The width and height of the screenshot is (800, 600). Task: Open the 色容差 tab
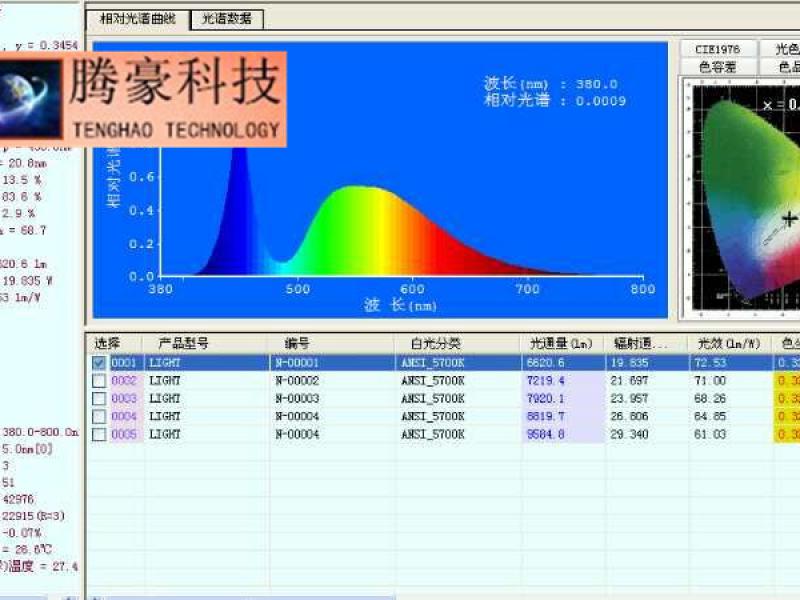point(718,67)
